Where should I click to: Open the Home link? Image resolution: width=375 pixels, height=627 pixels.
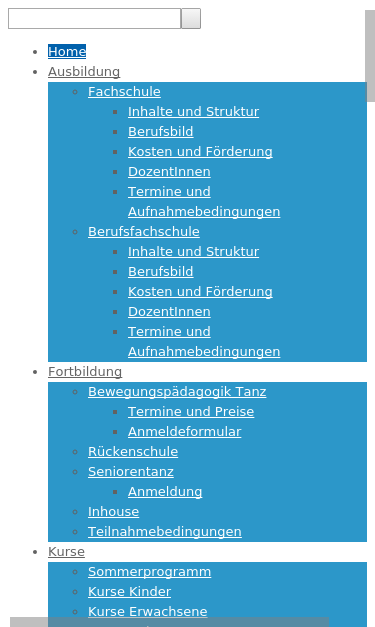click(x=67, y=52)
